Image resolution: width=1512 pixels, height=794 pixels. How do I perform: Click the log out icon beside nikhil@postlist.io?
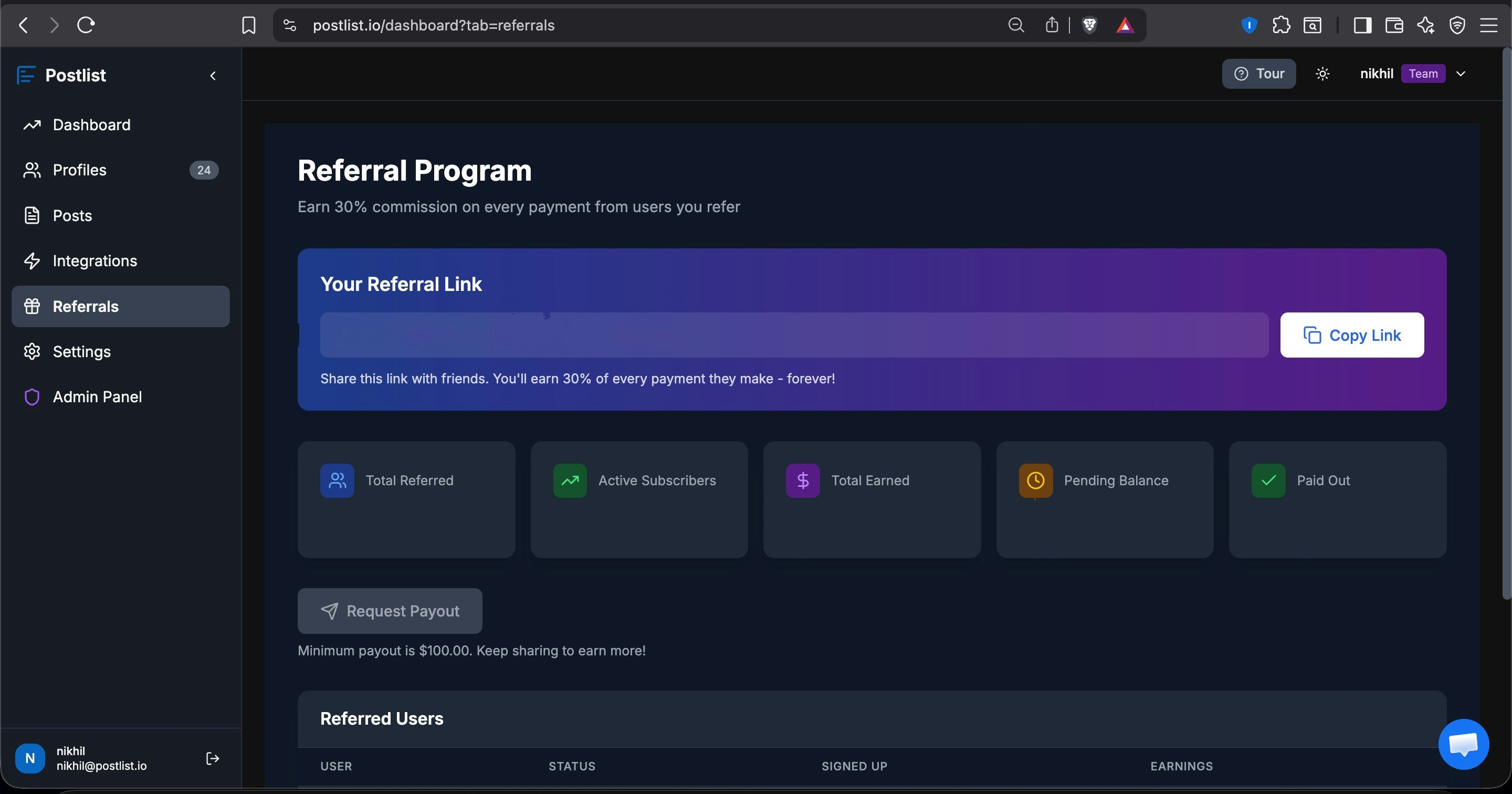click(213, 758)
